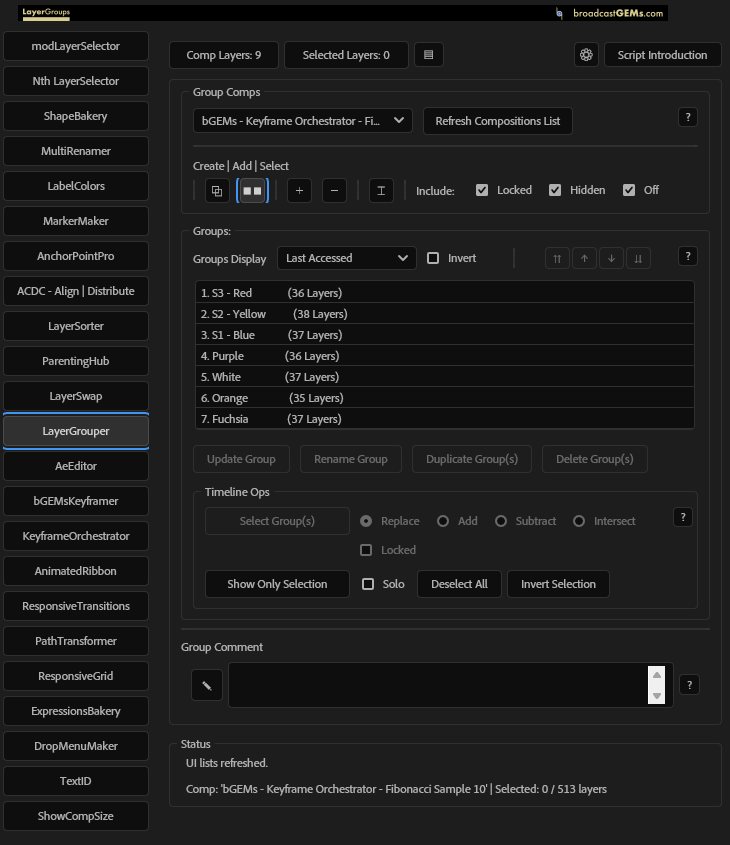The image size is (730, 845).
Task: Open the ParentingHub script
Action: 76,362
